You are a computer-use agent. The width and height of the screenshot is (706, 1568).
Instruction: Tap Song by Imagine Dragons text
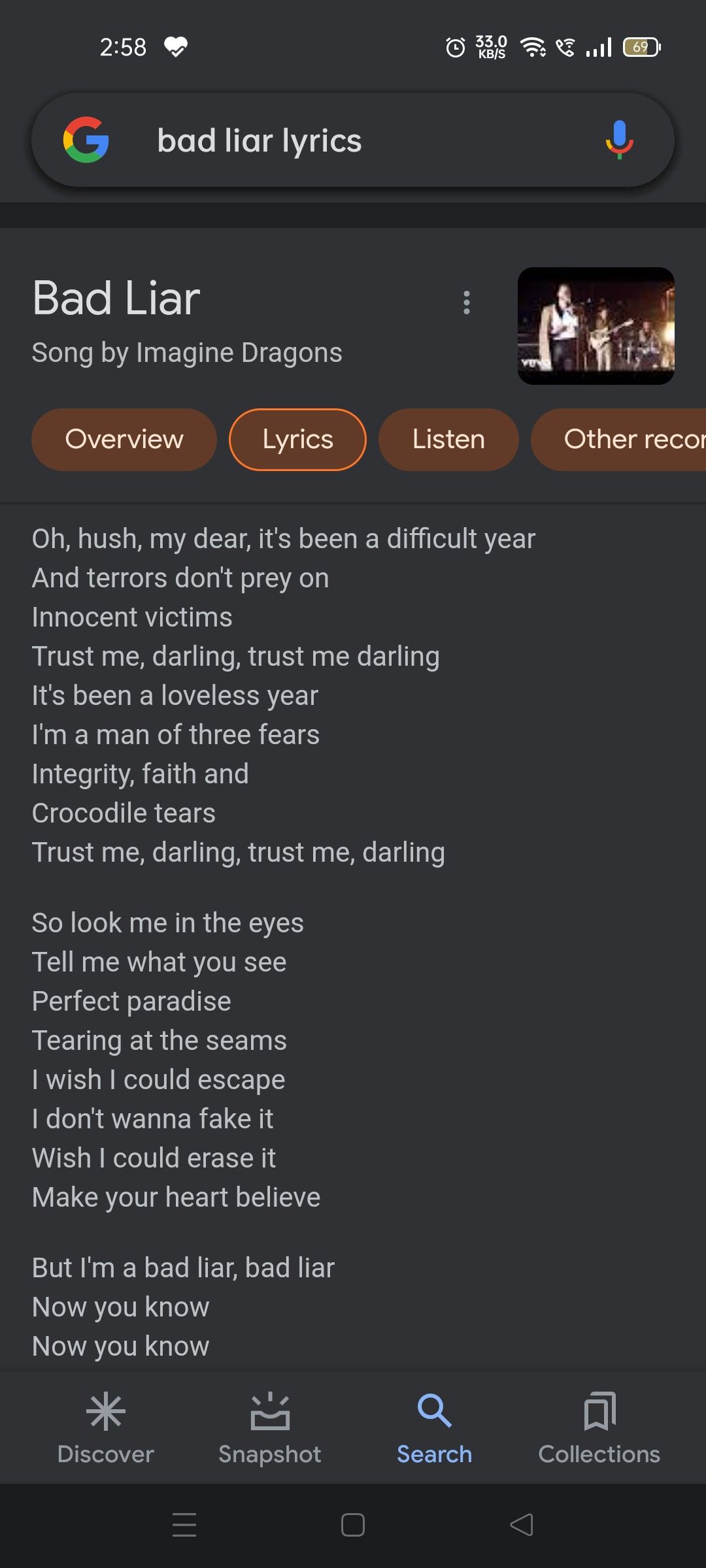pyautogui.click(x=188, y=351)
